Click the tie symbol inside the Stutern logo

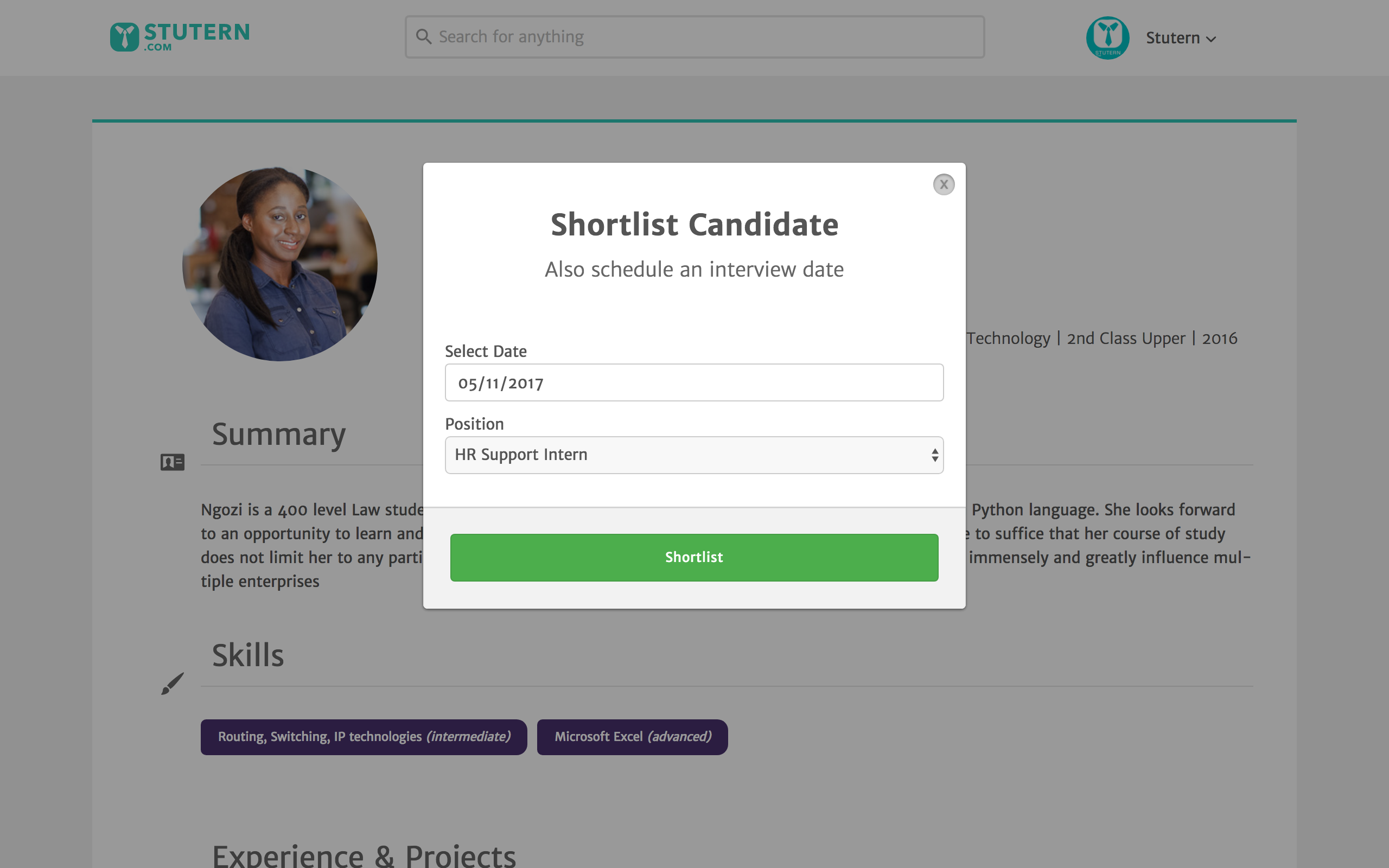[x=125, y=36]
